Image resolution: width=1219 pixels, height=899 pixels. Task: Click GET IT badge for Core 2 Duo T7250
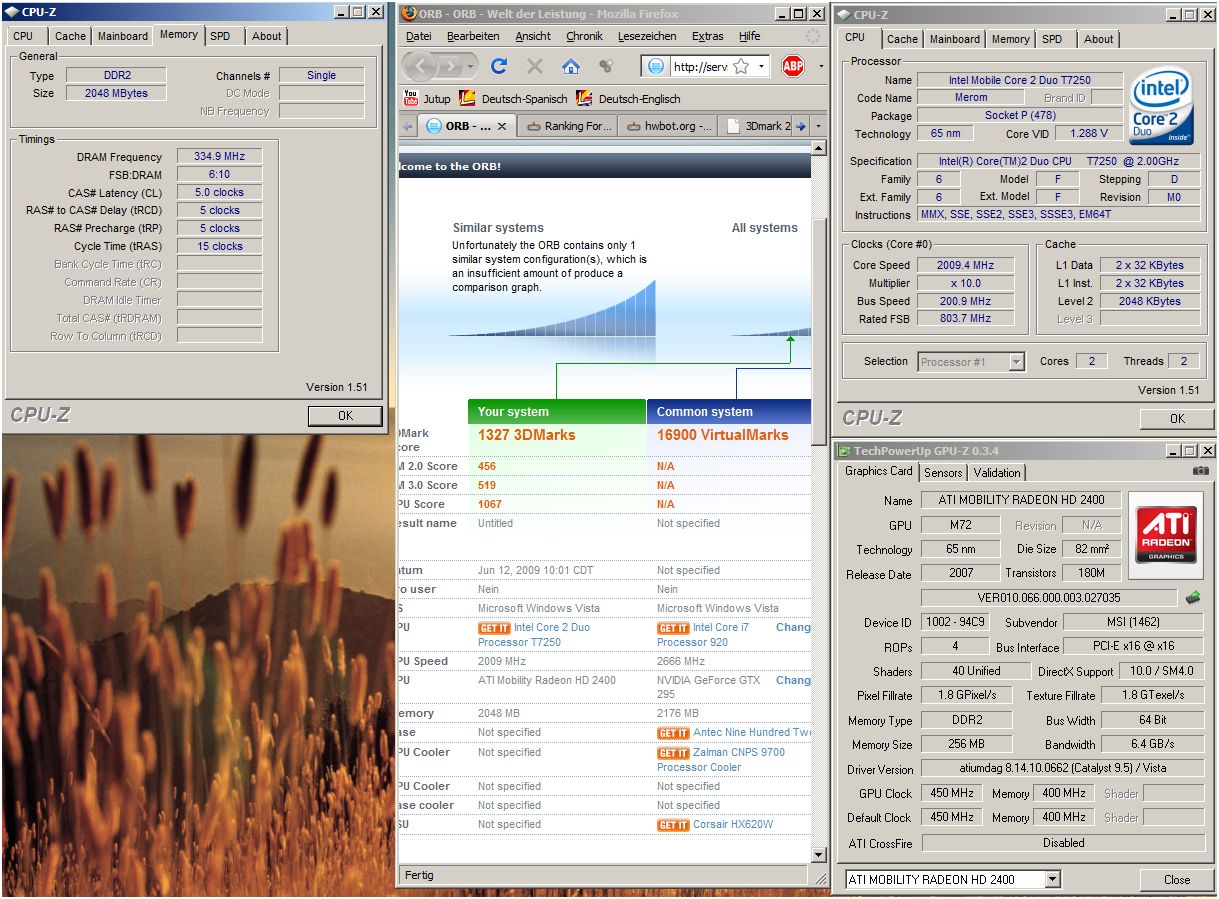pos(494,628)
